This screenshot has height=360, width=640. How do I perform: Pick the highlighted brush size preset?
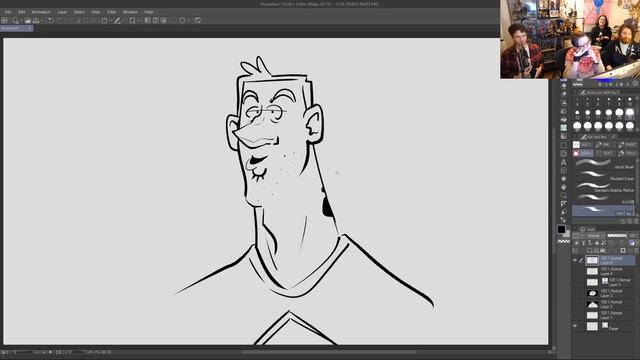point(630,113)
